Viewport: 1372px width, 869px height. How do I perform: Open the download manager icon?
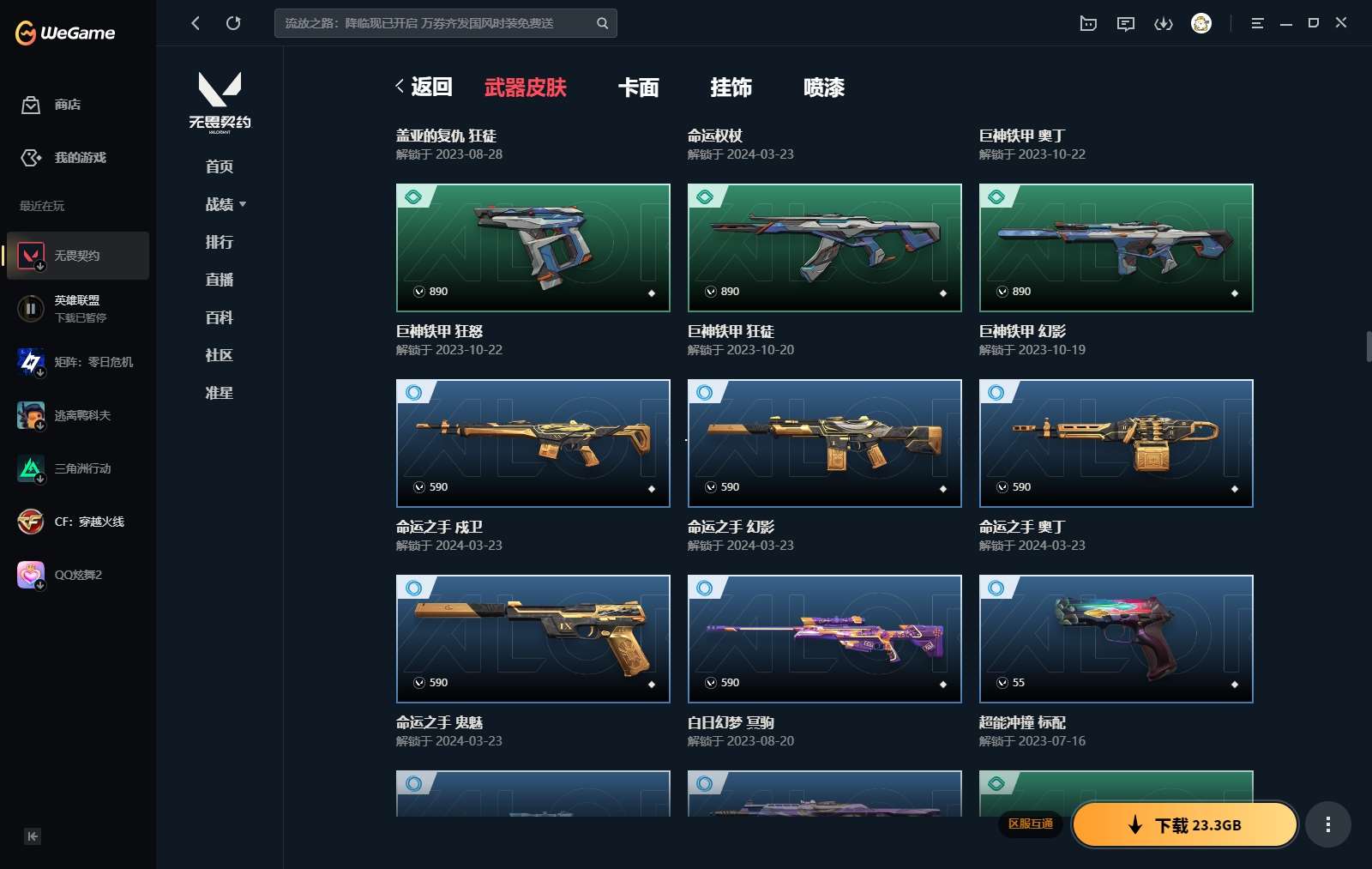[1164, 23]
